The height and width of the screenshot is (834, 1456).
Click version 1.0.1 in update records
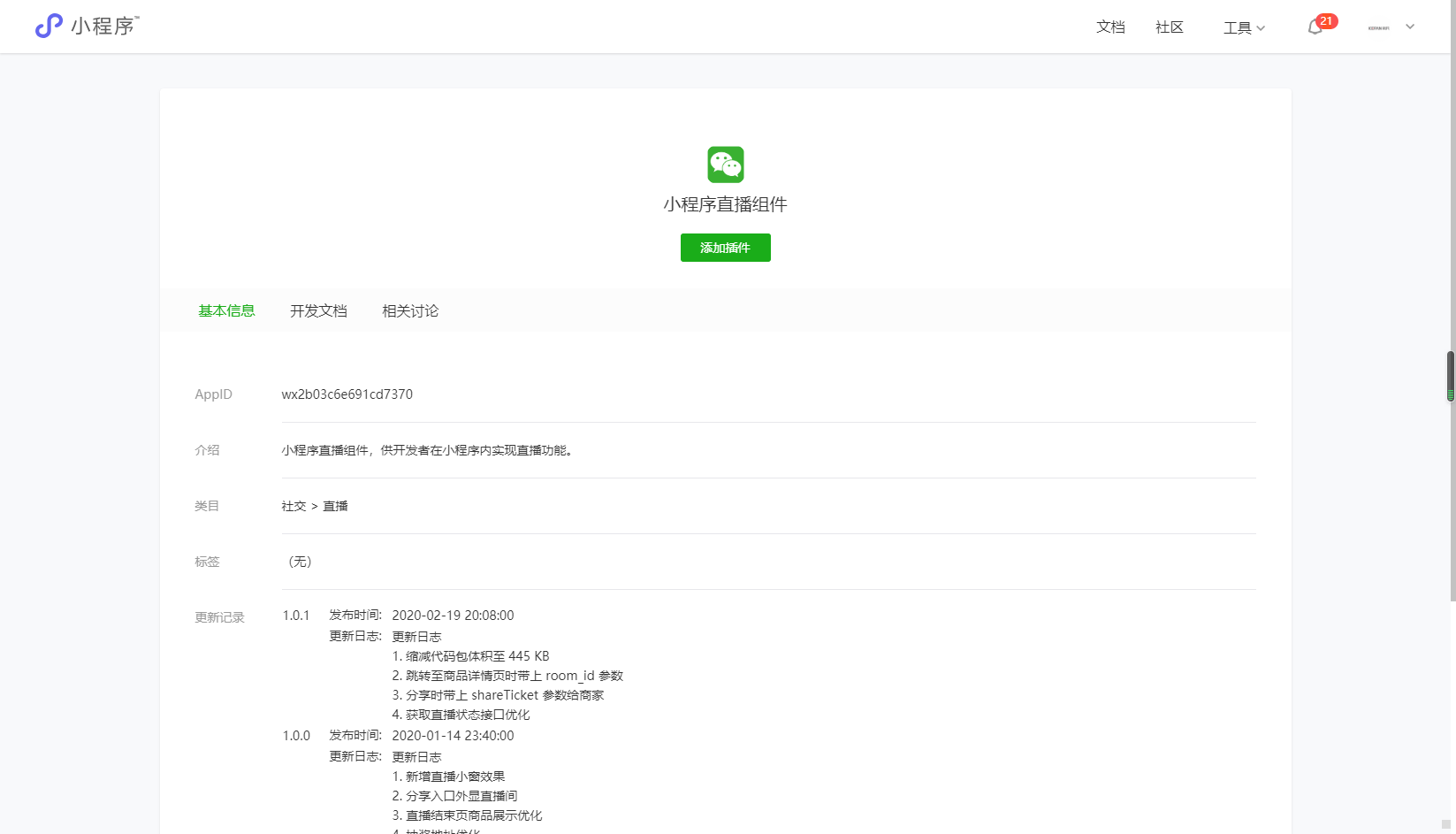[296, 616]
